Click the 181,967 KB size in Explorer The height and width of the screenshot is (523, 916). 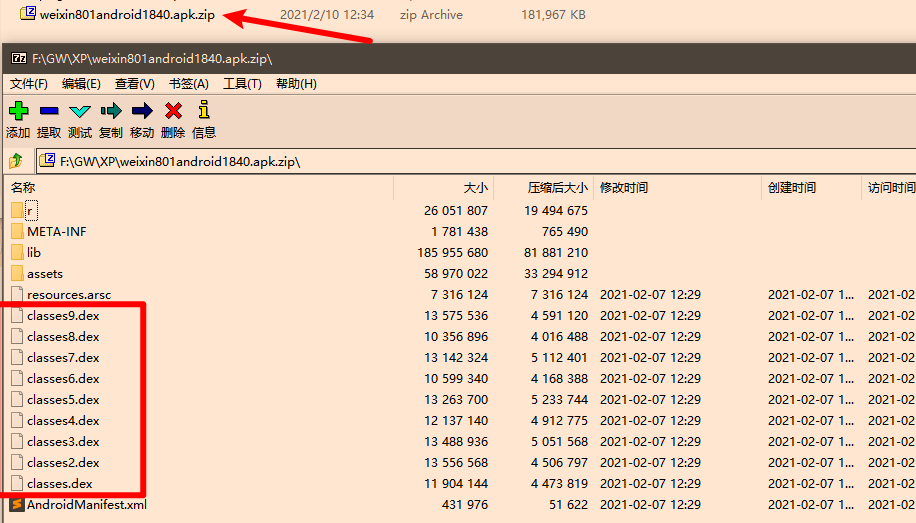click(x=553, y=15)
